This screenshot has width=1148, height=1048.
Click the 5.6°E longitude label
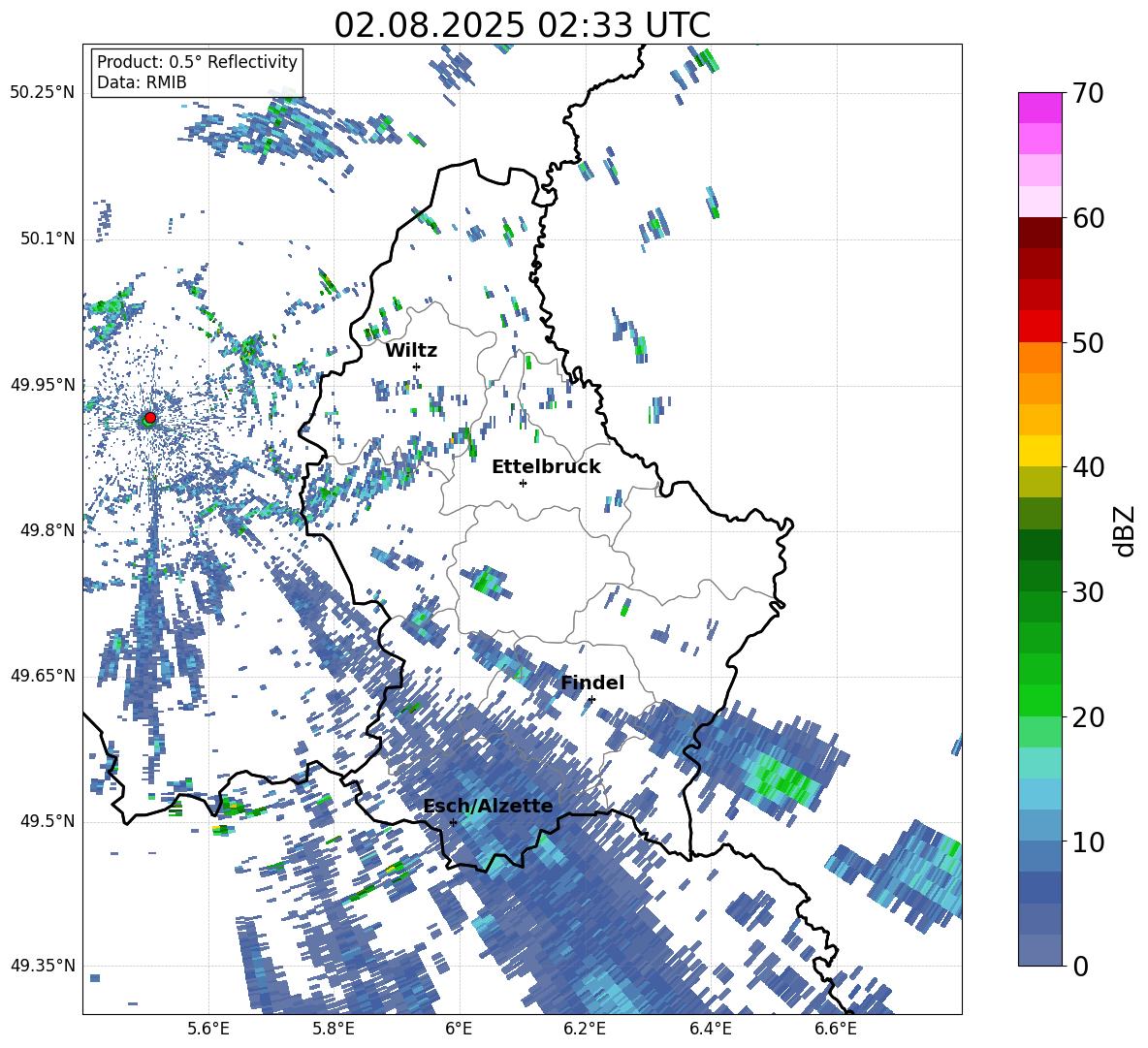point(208,1029)
